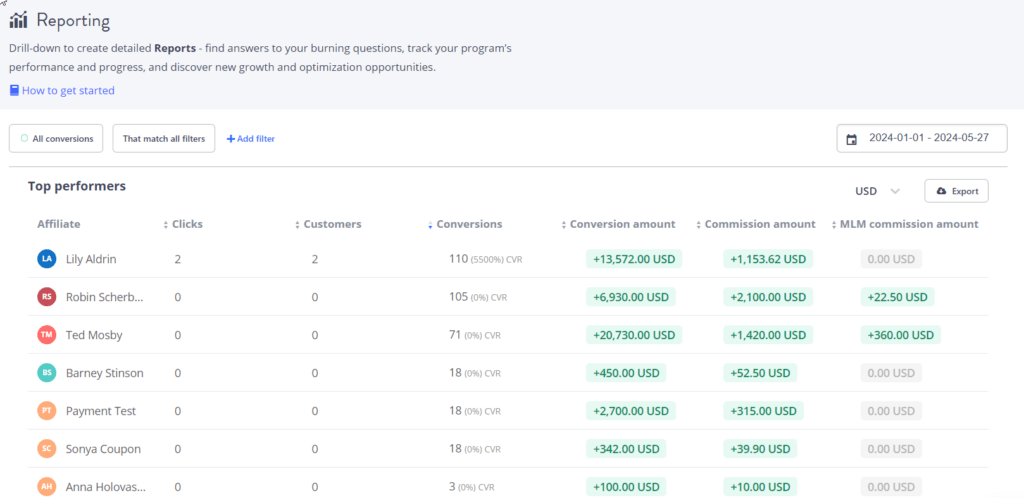The image size is (1024, 498).
Task: Toggle the All conversions filter
Action: [x=56, y=138]
